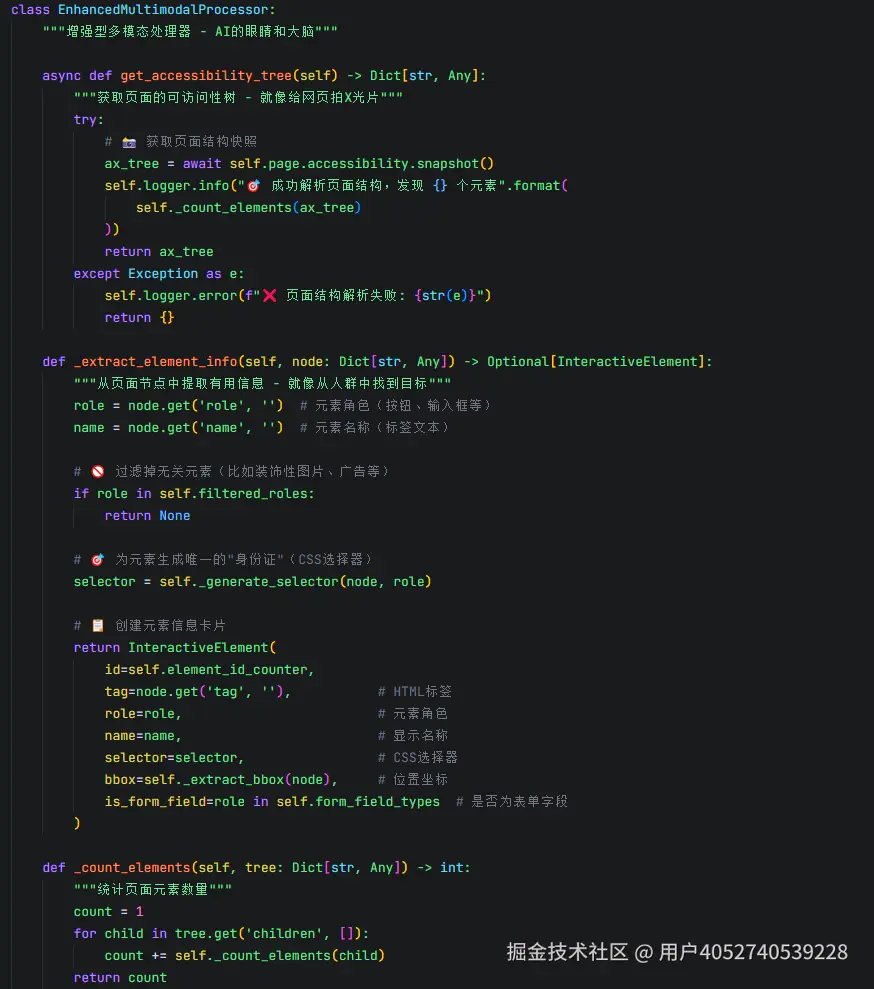This screenshot has width=874, height=989.
Task: Click the call self.page.accessibility.snapshot()
Action: pos(361,163)
